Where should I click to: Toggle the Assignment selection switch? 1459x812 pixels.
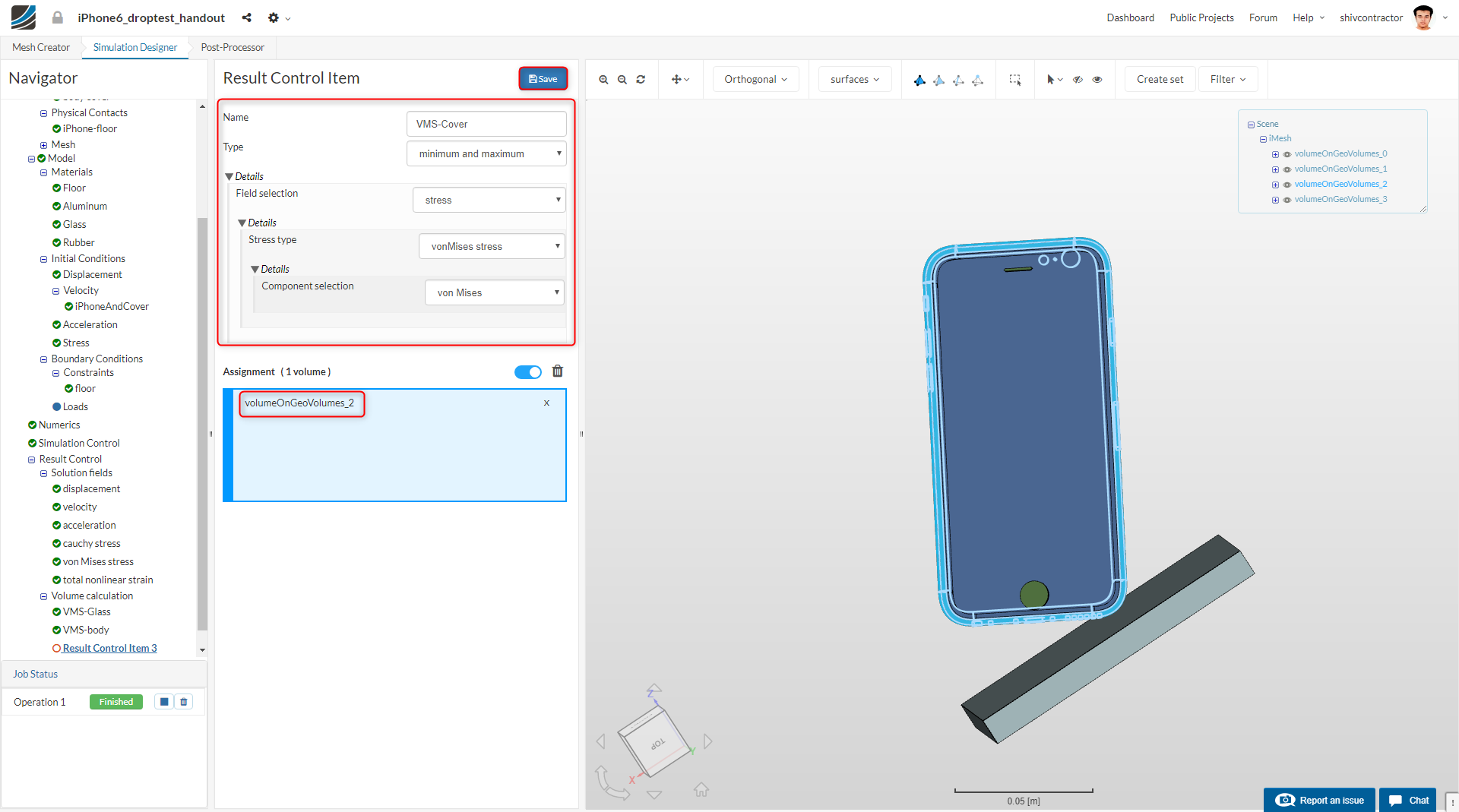[x=527, y=372]
